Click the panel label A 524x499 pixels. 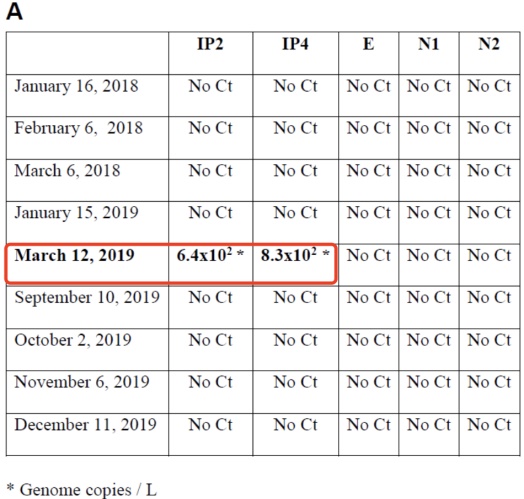tap(14, 12)
